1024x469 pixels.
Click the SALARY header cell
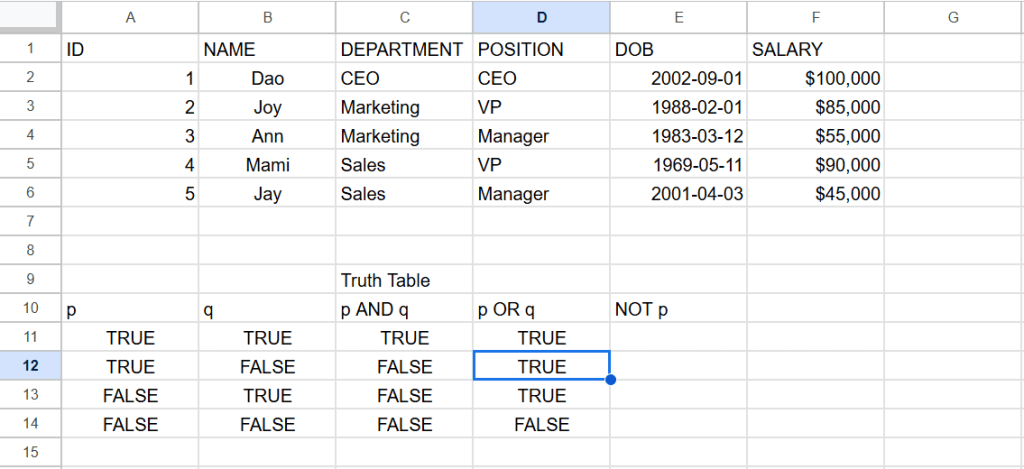point(815,49)
